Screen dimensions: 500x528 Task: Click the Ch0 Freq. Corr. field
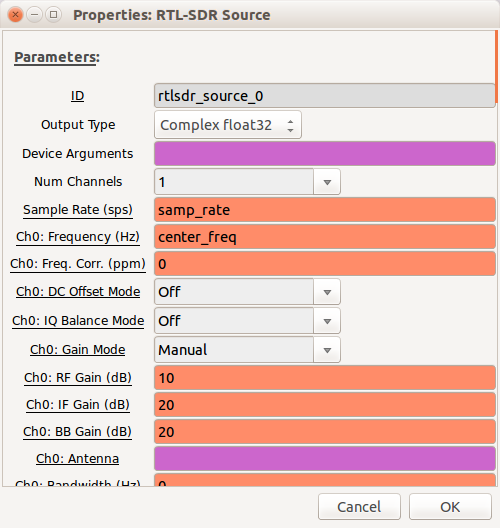(x=325, y=264)
